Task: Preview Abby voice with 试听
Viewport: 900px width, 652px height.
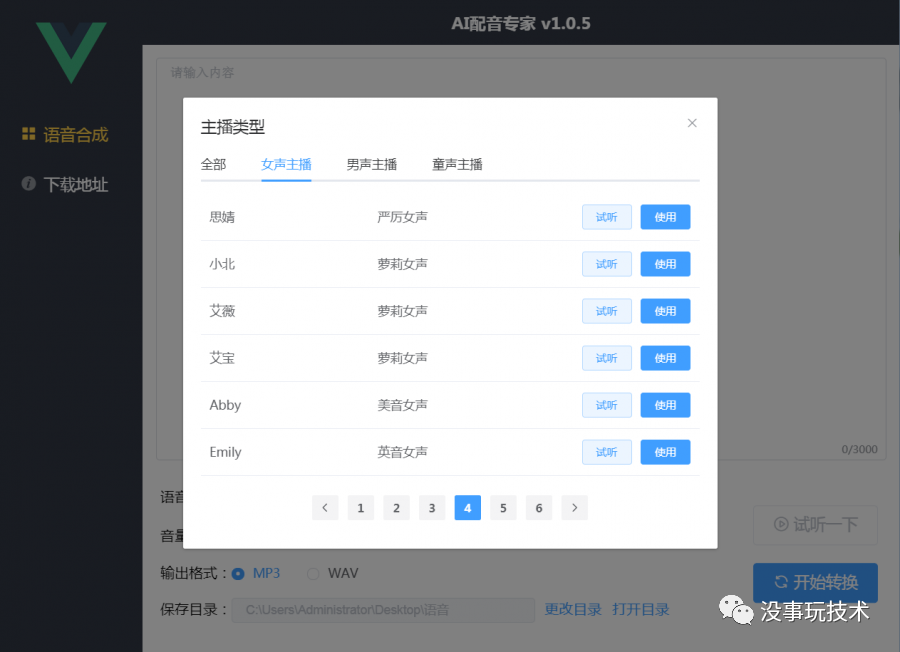Action: pos(607,405)
